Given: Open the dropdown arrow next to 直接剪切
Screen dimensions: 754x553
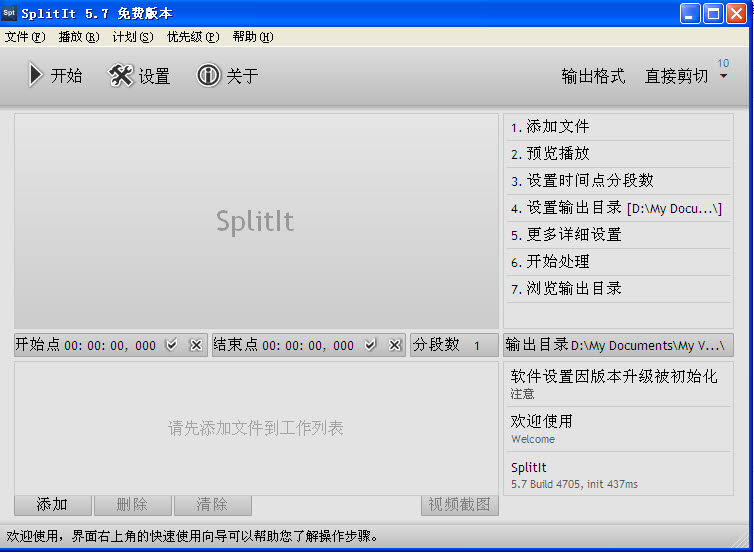Looking at the screenshot, I should click(724, 76).
